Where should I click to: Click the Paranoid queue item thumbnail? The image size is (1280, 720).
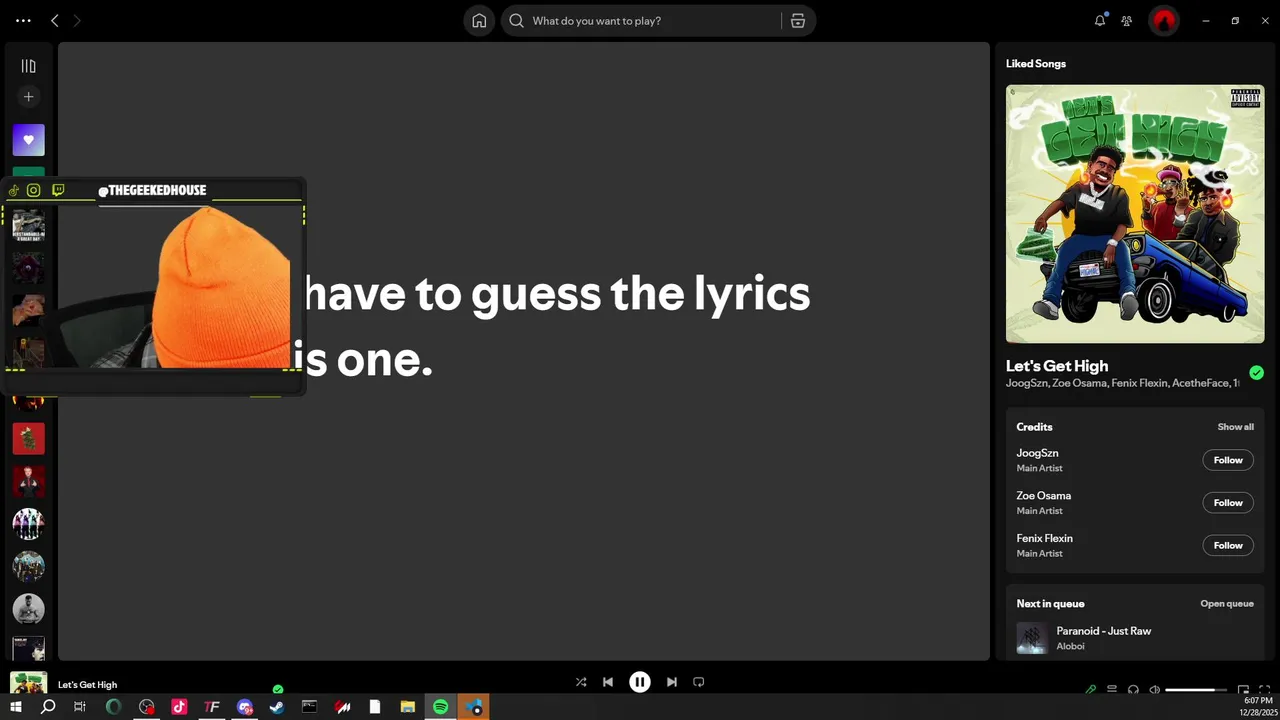click(x=1032, y=638)
